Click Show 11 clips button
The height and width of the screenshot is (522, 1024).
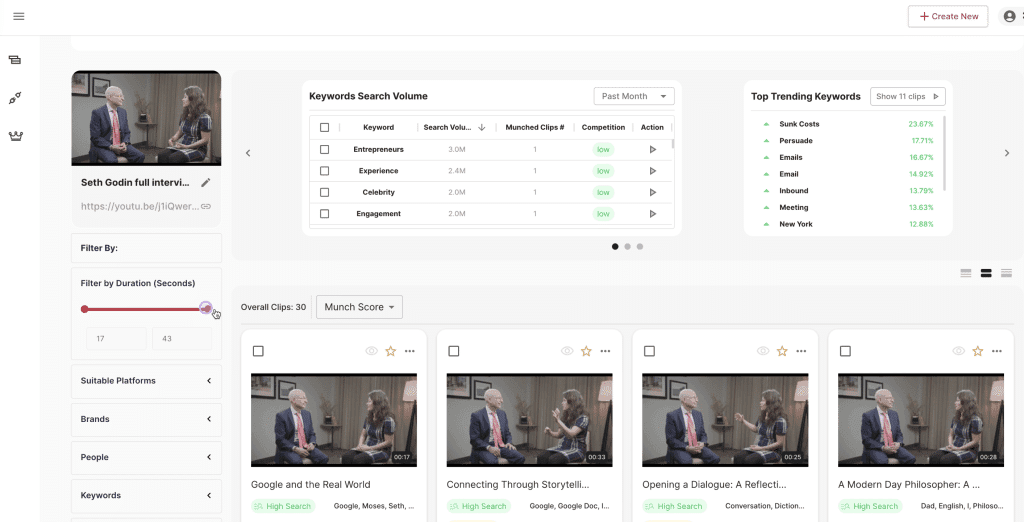[908, 96]
